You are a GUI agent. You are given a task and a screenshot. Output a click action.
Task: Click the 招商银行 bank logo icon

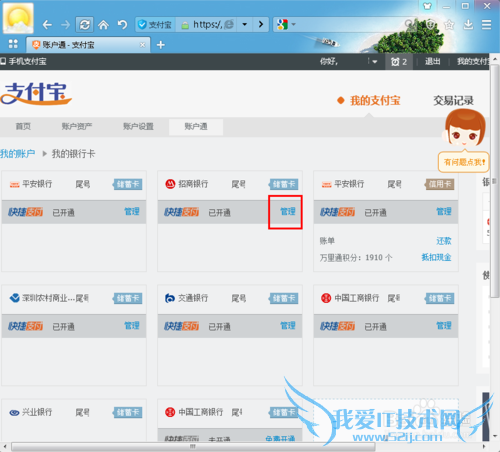(x=170, y=184)
